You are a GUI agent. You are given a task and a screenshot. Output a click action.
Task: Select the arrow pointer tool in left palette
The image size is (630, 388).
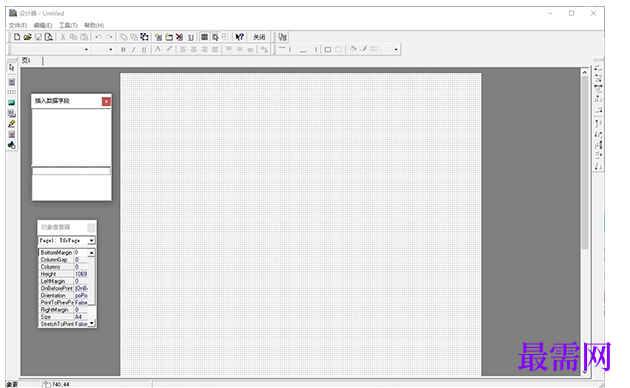point(12,67)
